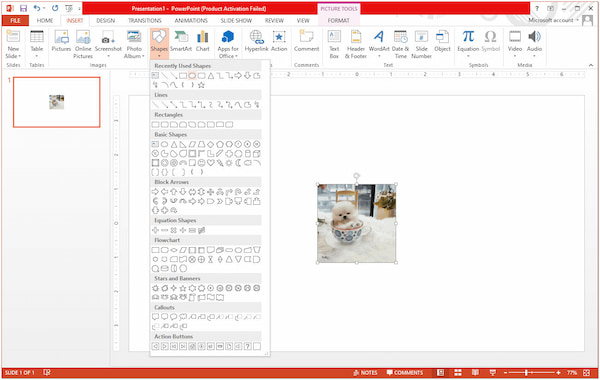Open the New Slide dropdown
Screen dimensions: 600x380
click(x=13, y=52)
